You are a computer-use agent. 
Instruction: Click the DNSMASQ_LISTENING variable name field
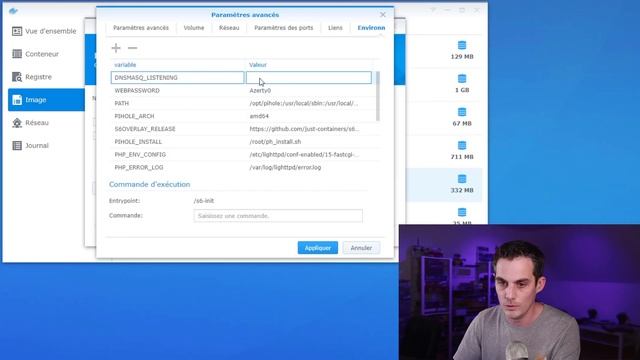pyautogui.click(x=177, y=78)
